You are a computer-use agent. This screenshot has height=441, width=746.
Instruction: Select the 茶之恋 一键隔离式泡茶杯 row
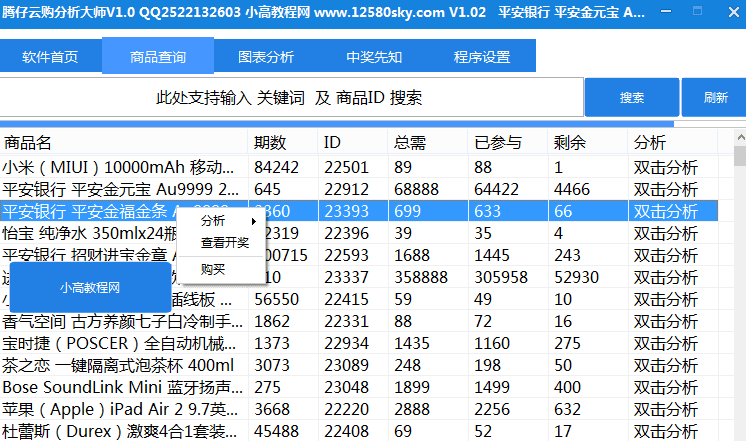click(359, 365)
